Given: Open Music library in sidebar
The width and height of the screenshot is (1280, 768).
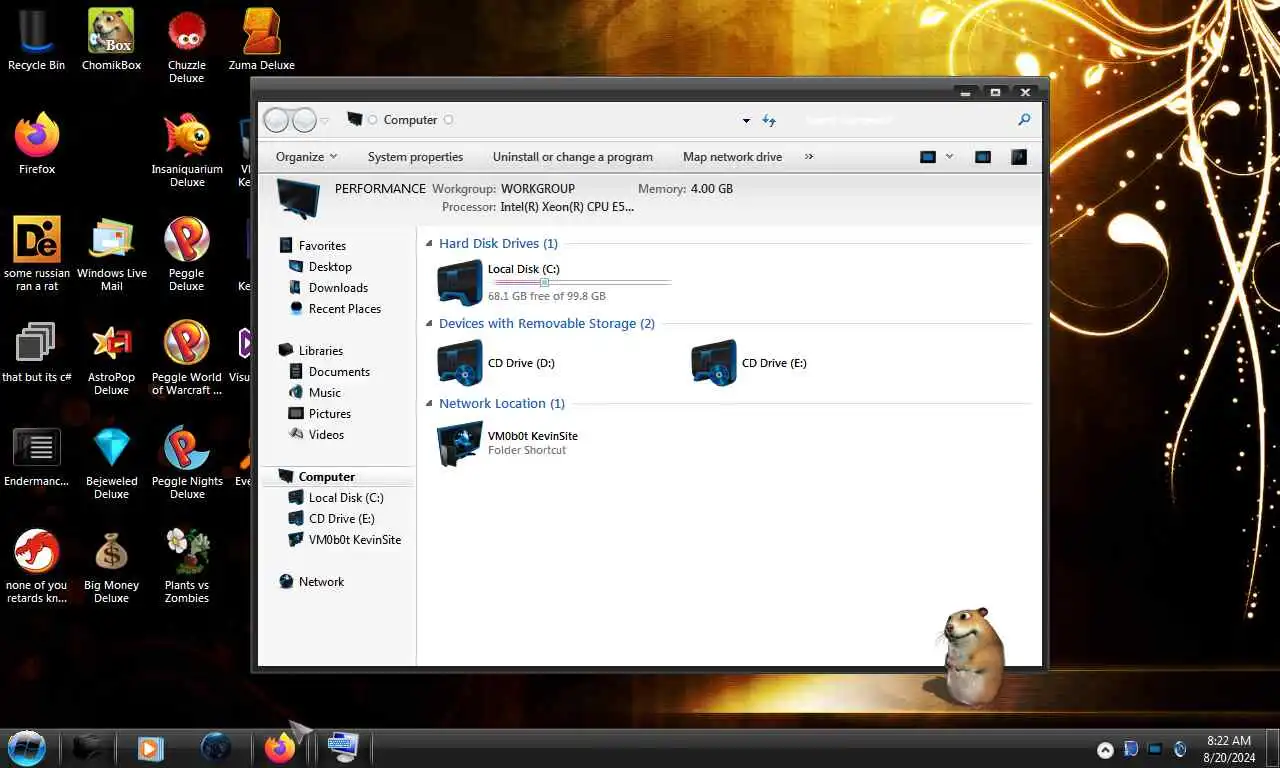Looking at the screenshot, I should 325,393.
